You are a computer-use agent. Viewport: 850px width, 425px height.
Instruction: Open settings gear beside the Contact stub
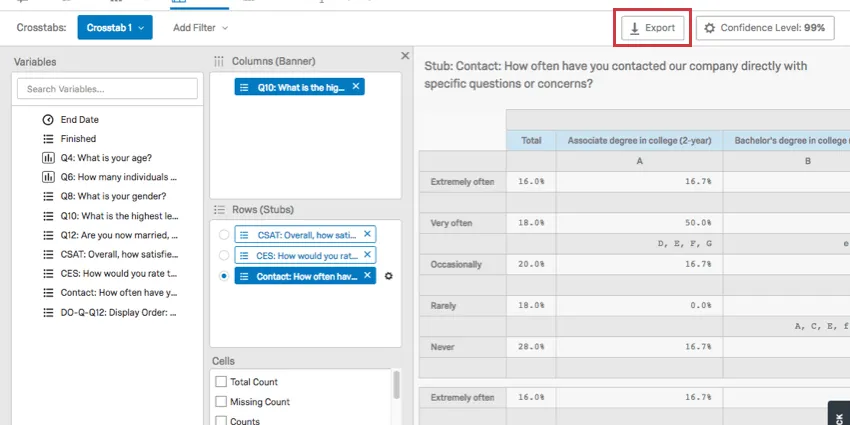(389, 276)
